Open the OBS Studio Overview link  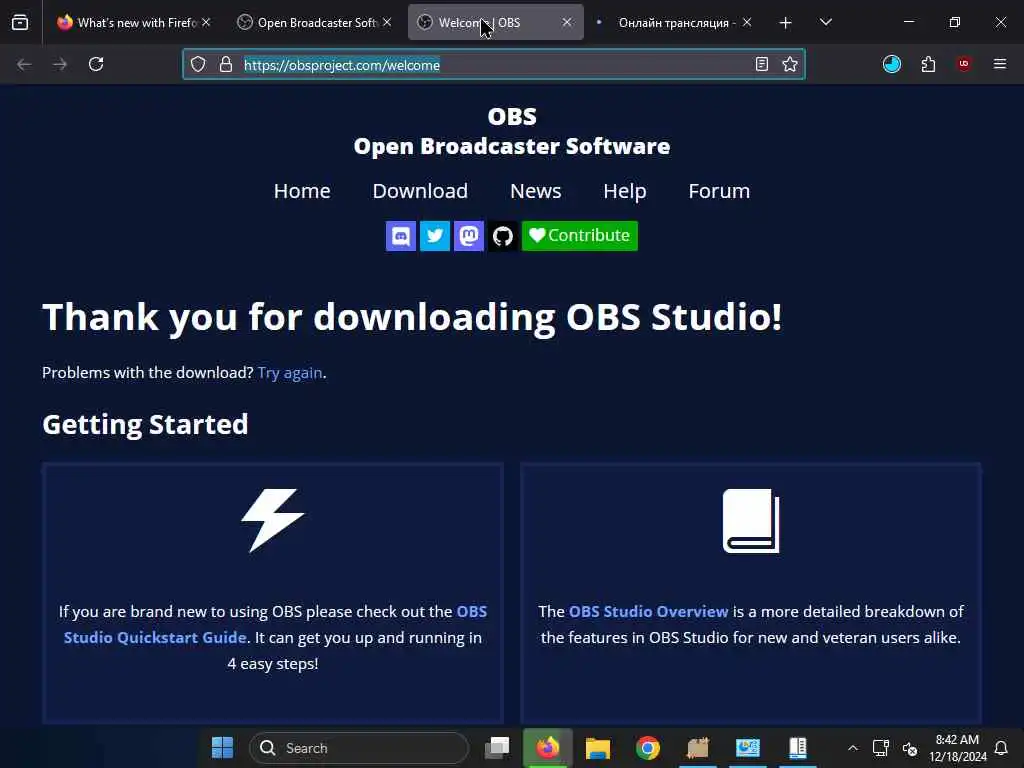(x=648, y=611)
